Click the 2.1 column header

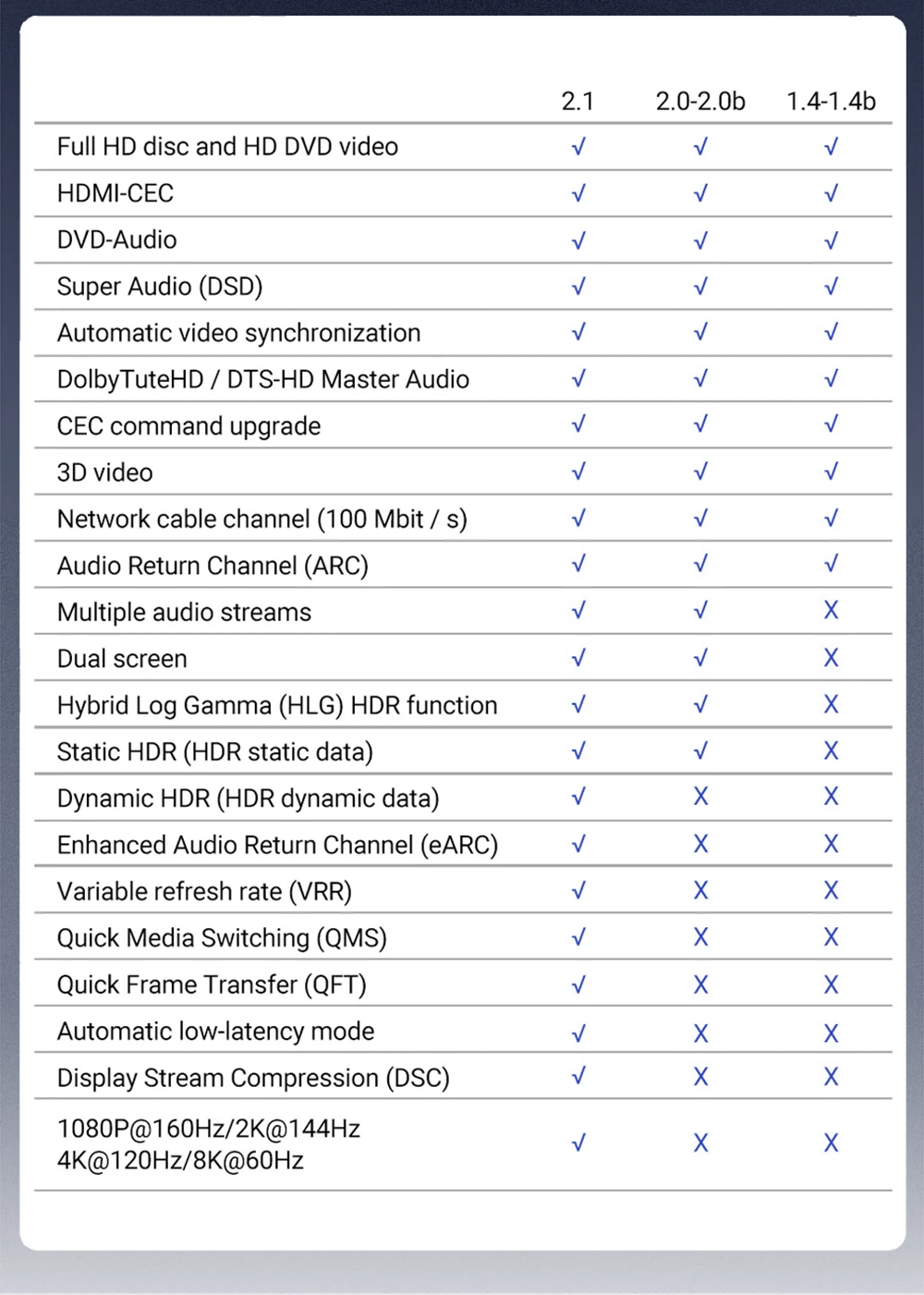(x=577, y=101)
